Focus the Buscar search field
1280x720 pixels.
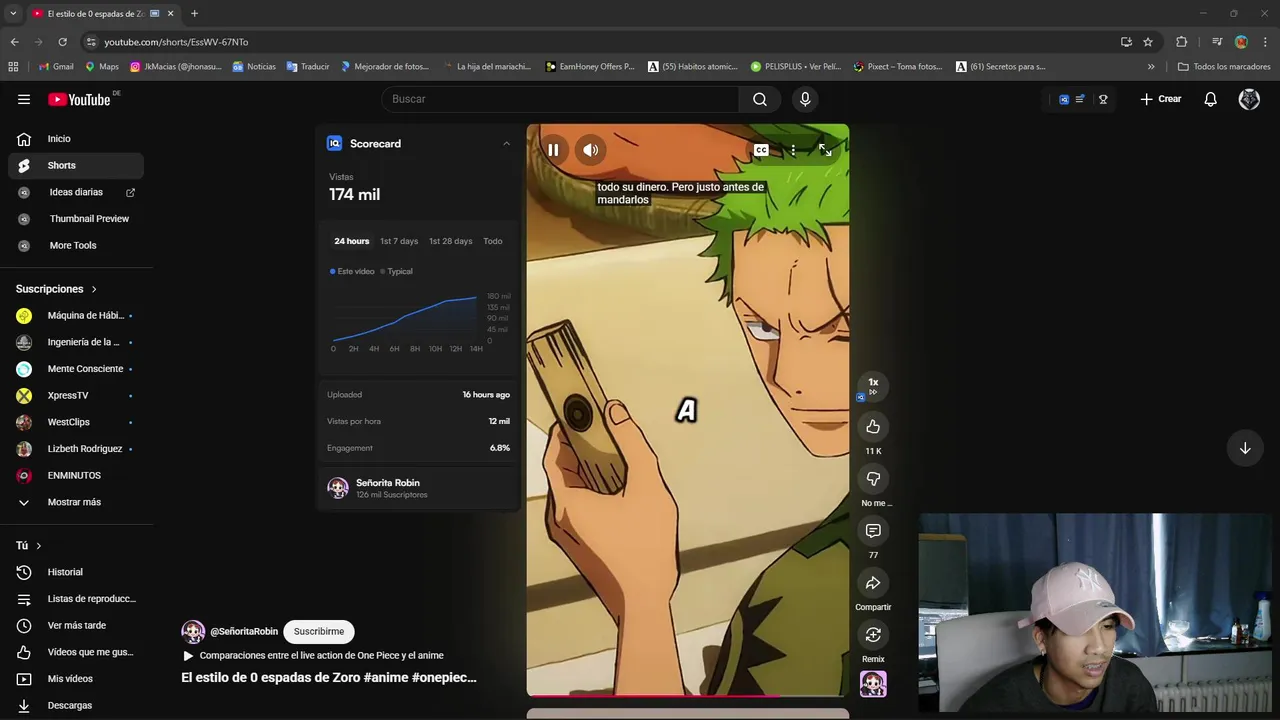point(560,99)
